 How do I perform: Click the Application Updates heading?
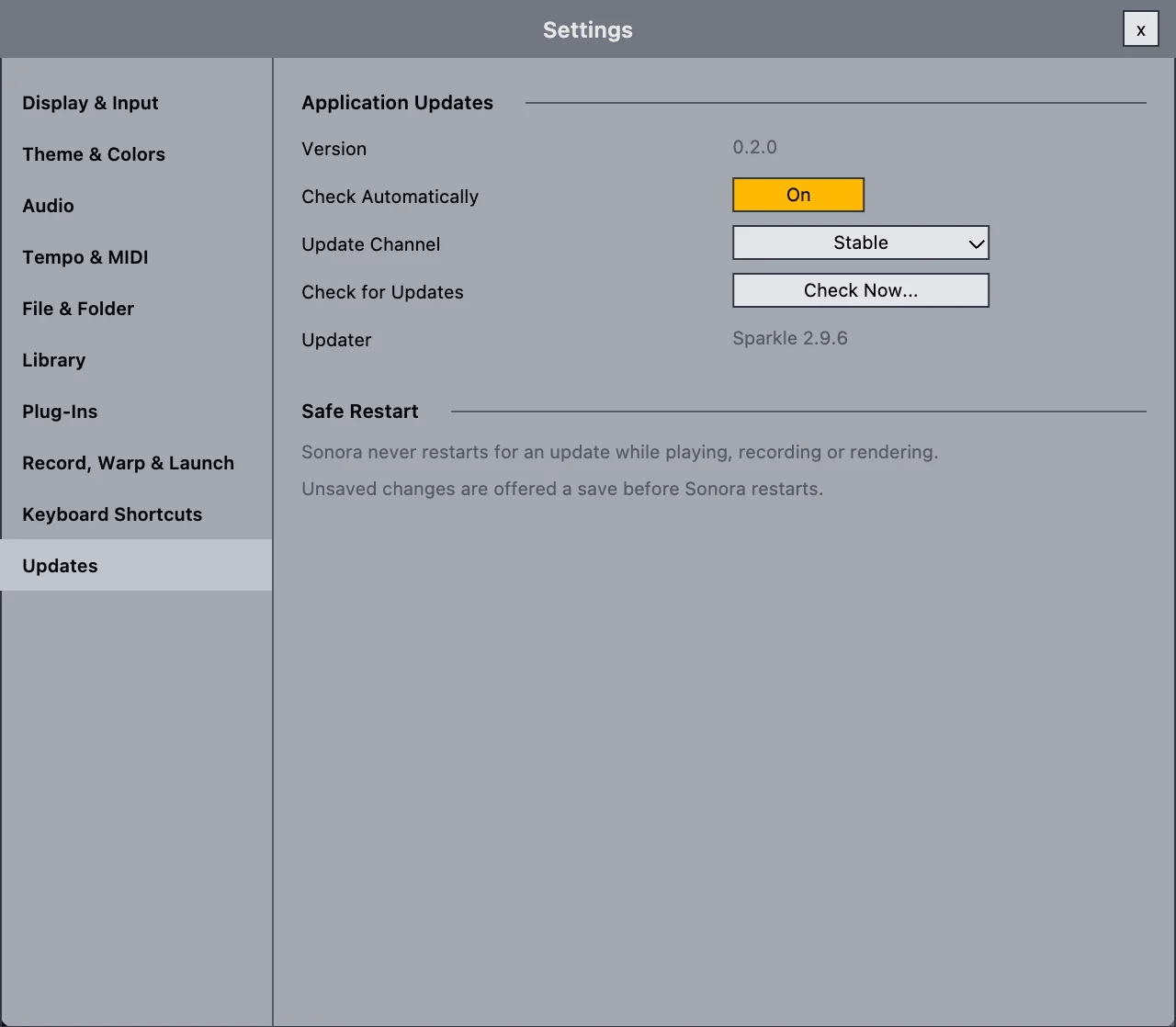pos(397,103)
